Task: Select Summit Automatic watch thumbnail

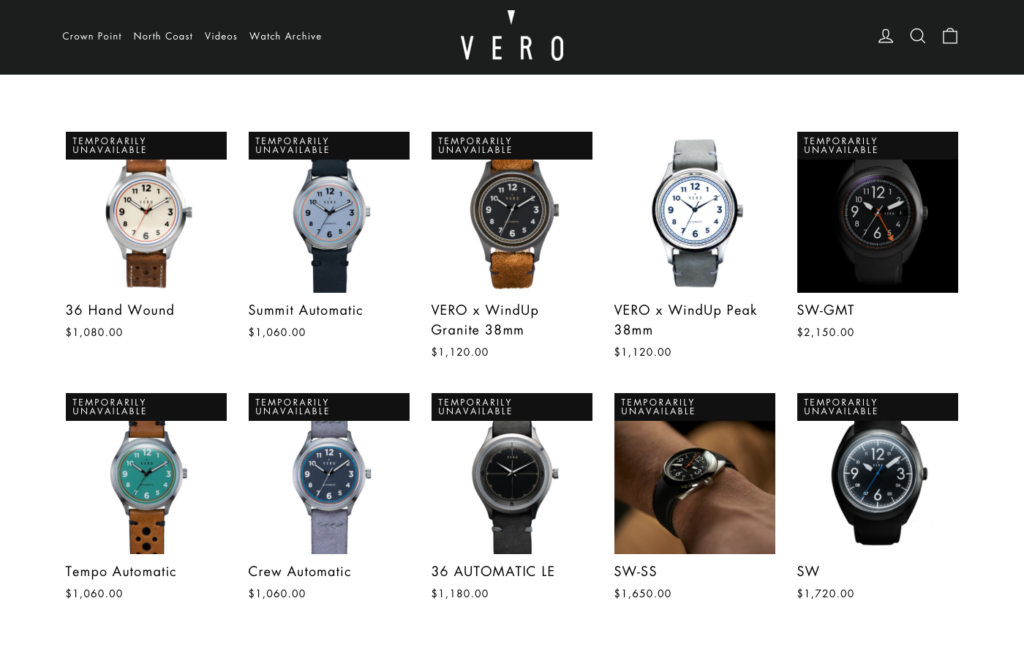Action: coord(329,212)
